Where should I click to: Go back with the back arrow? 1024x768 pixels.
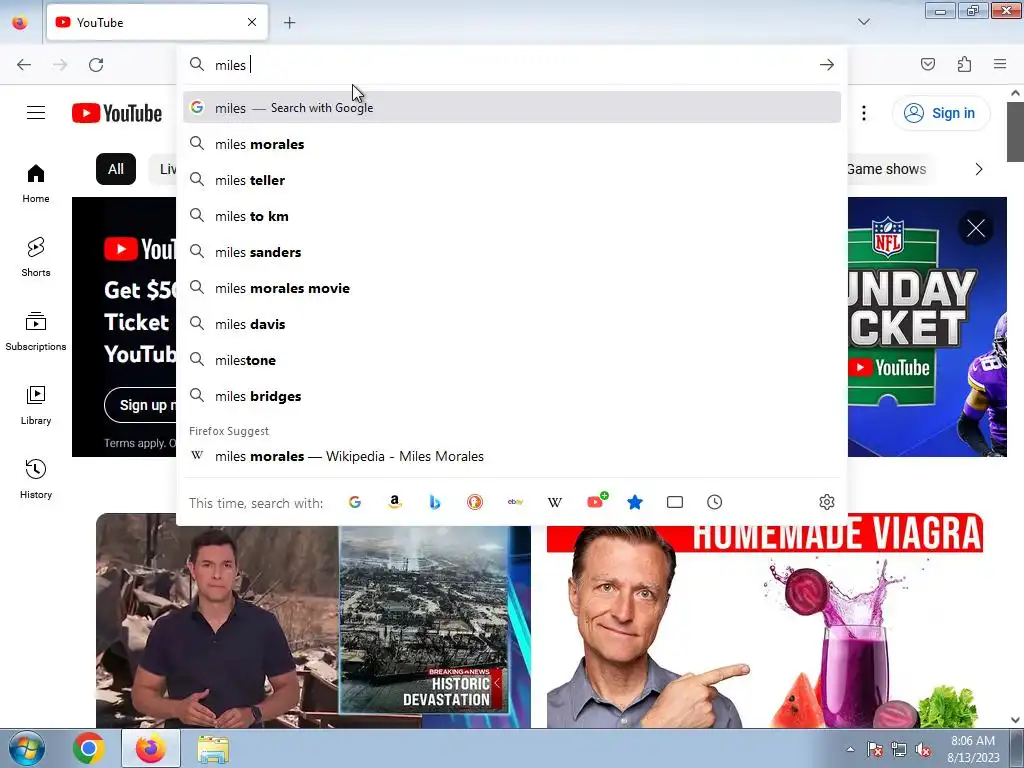coord(24,65)
